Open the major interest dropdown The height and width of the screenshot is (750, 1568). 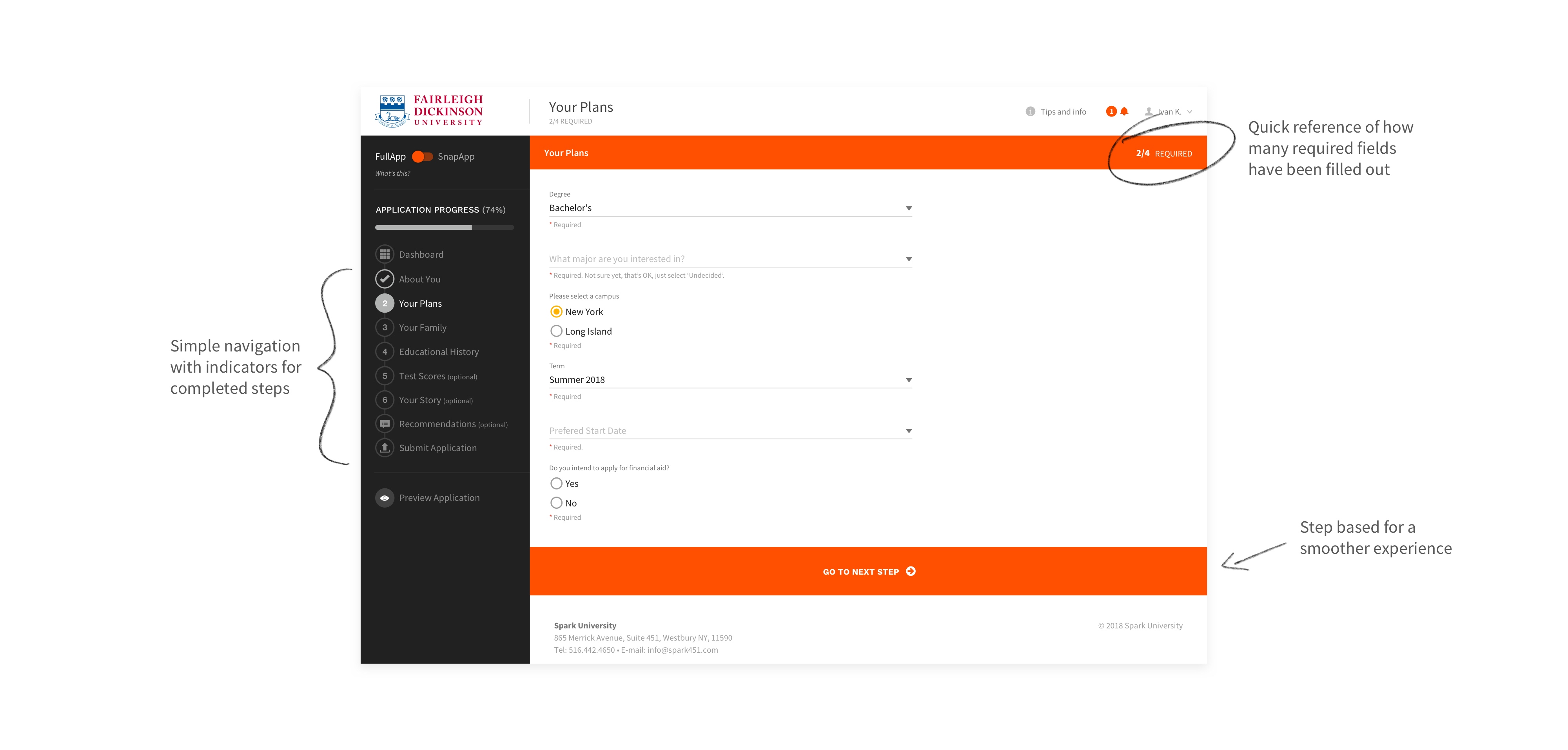pyautogui.click(x=730, y=259)
